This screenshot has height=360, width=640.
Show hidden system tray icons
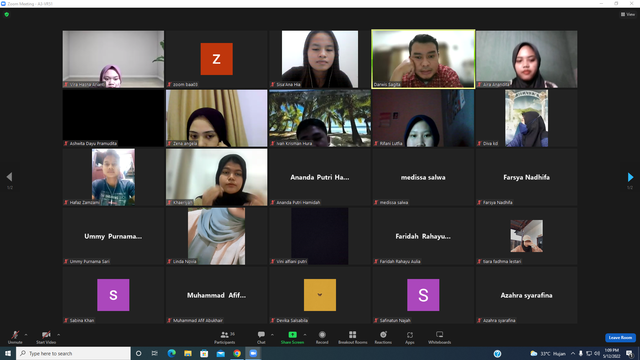[573, 353]
